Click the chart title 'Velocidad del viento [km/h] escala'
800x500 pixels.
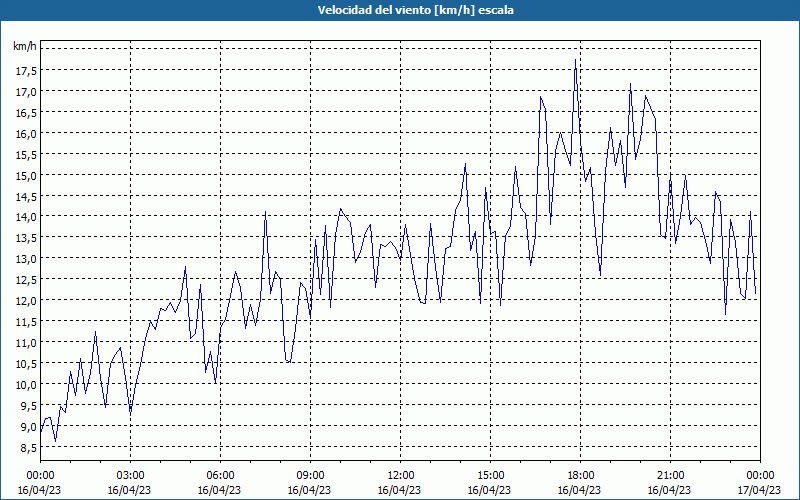[x=415, y=10]
